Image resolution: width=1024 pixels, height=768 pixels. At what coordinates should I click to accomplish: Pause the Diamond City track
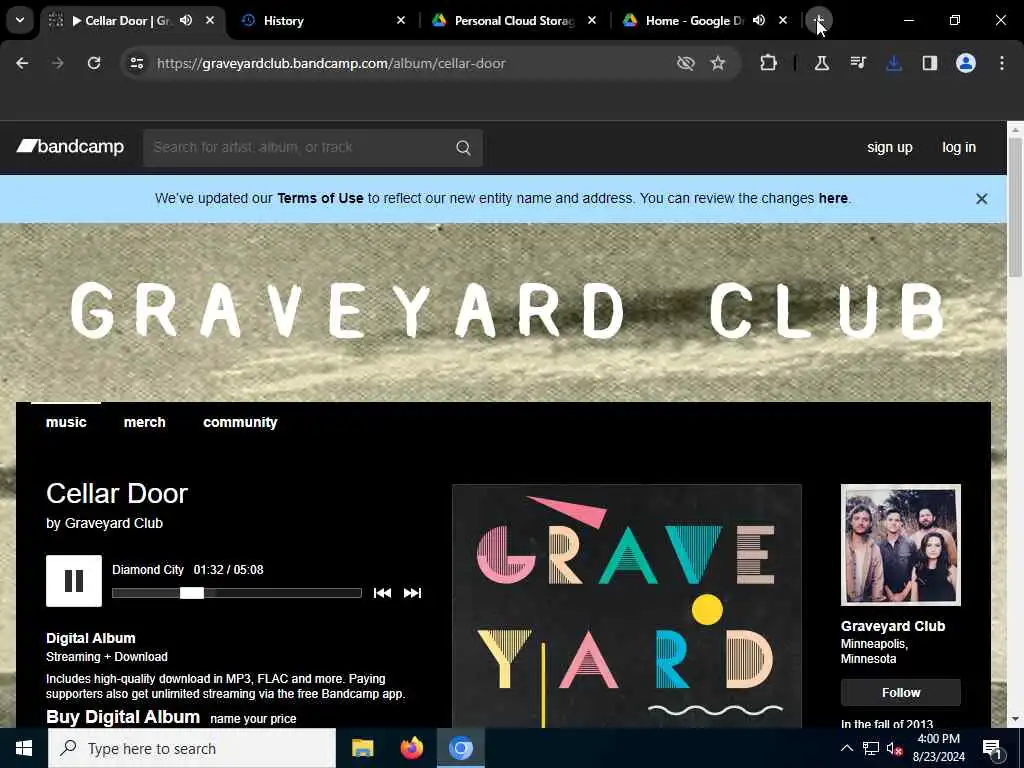74,581
